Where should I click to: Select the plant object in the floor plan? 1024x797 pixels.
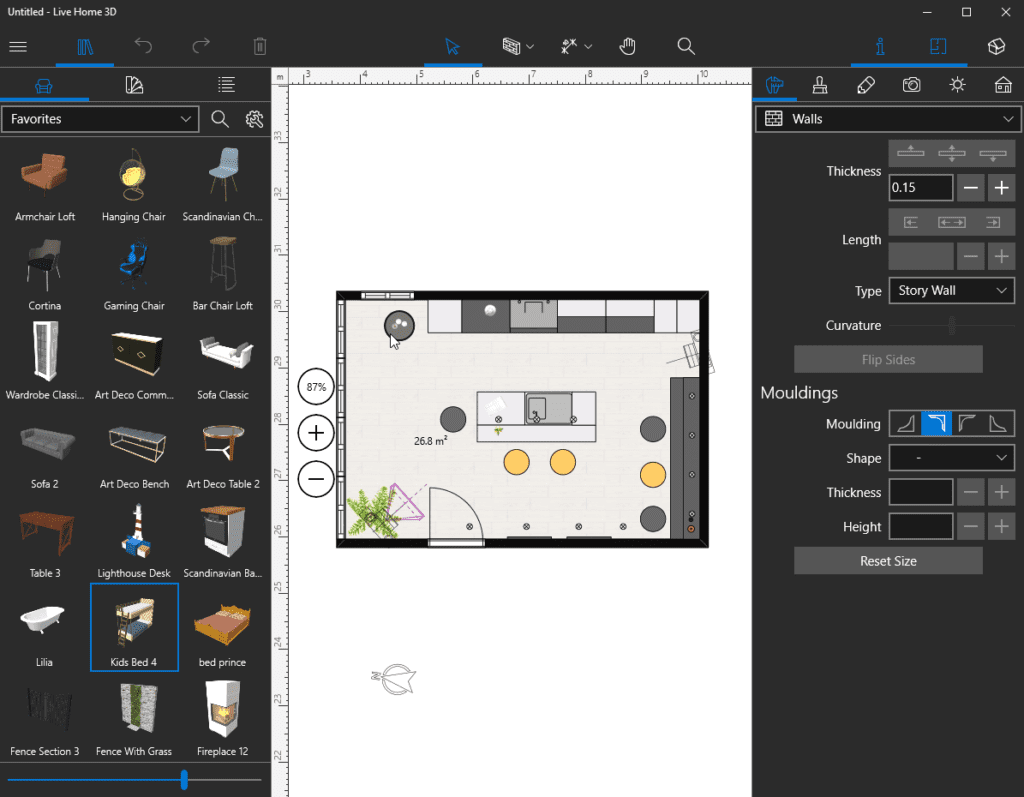pyautogui.click(x=371, y=513)
